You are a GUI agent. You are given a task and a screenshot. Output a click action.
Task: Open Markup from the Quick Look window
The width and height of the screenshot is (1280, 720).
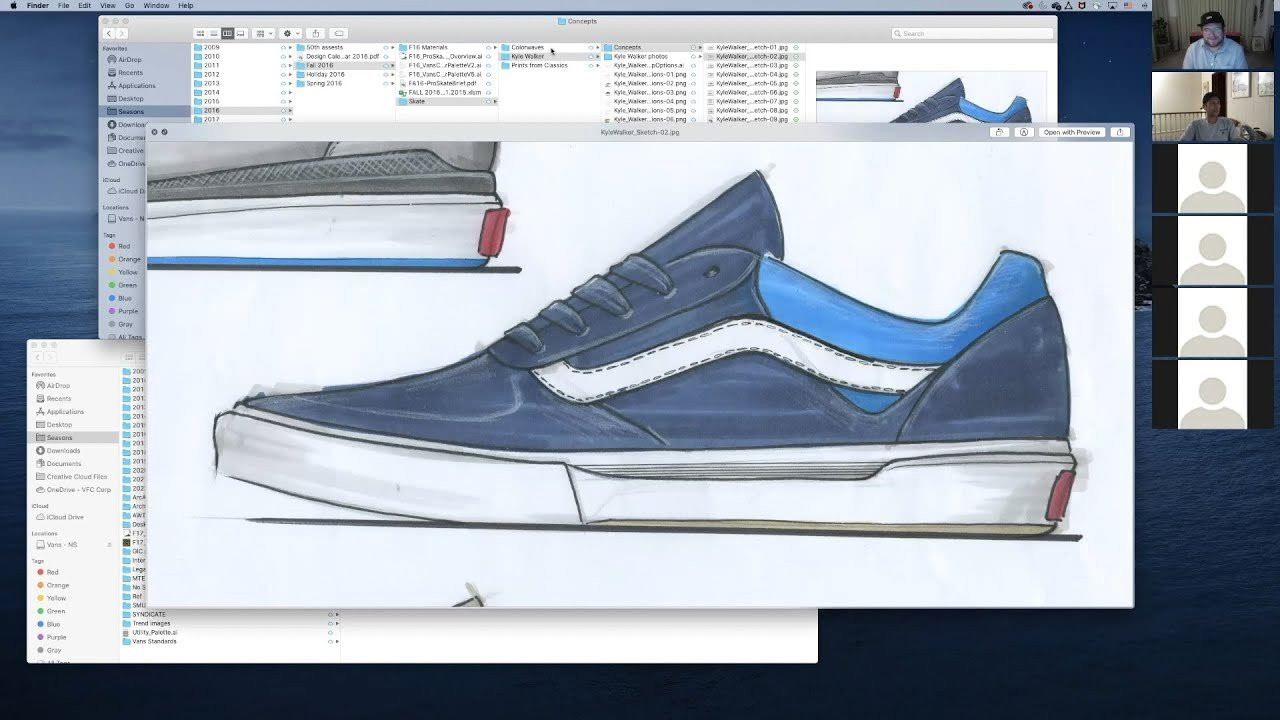(x=1024, y=132)
